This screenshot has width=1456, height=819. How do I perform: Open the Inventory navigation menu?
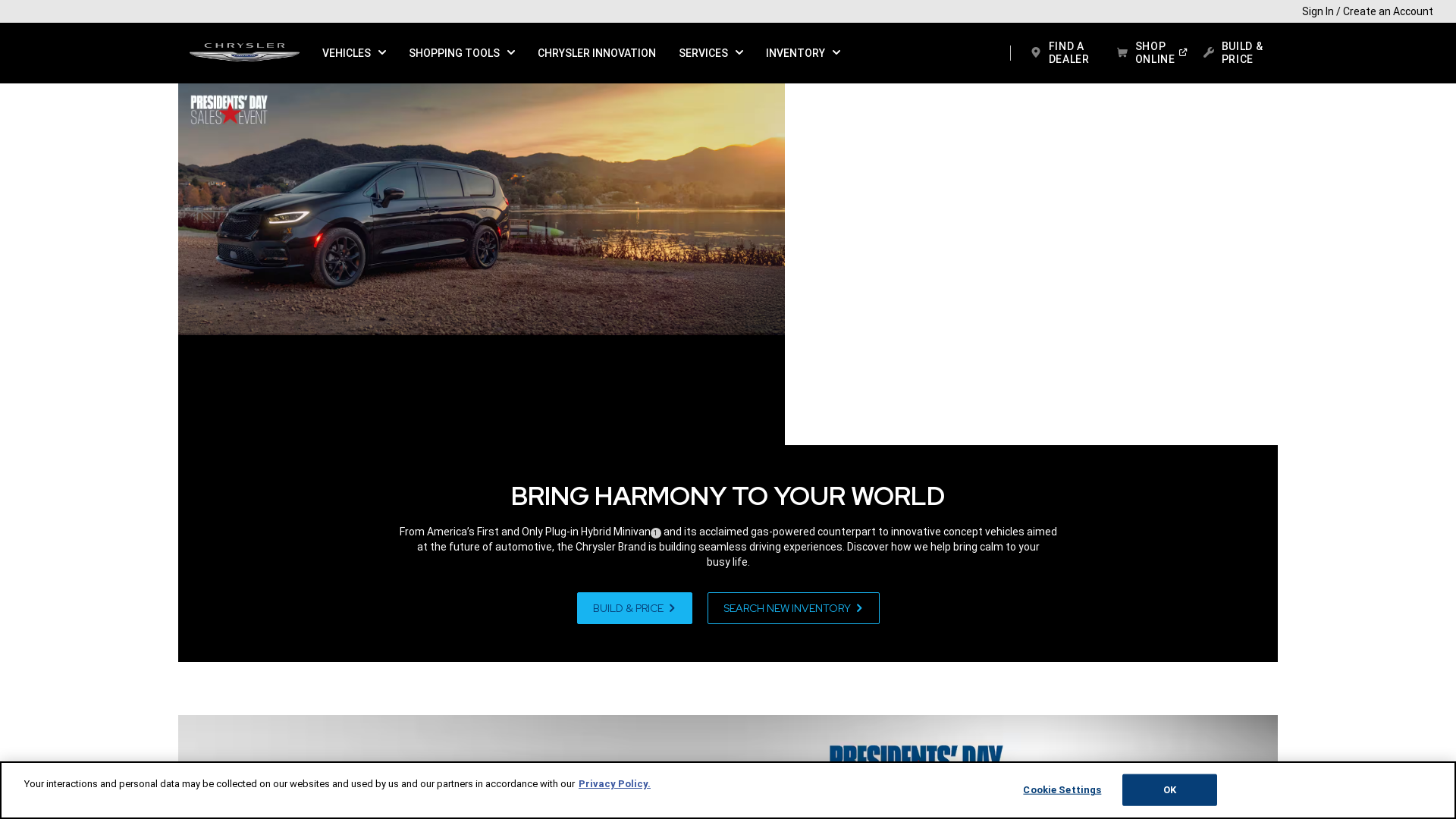coord(803,53)
